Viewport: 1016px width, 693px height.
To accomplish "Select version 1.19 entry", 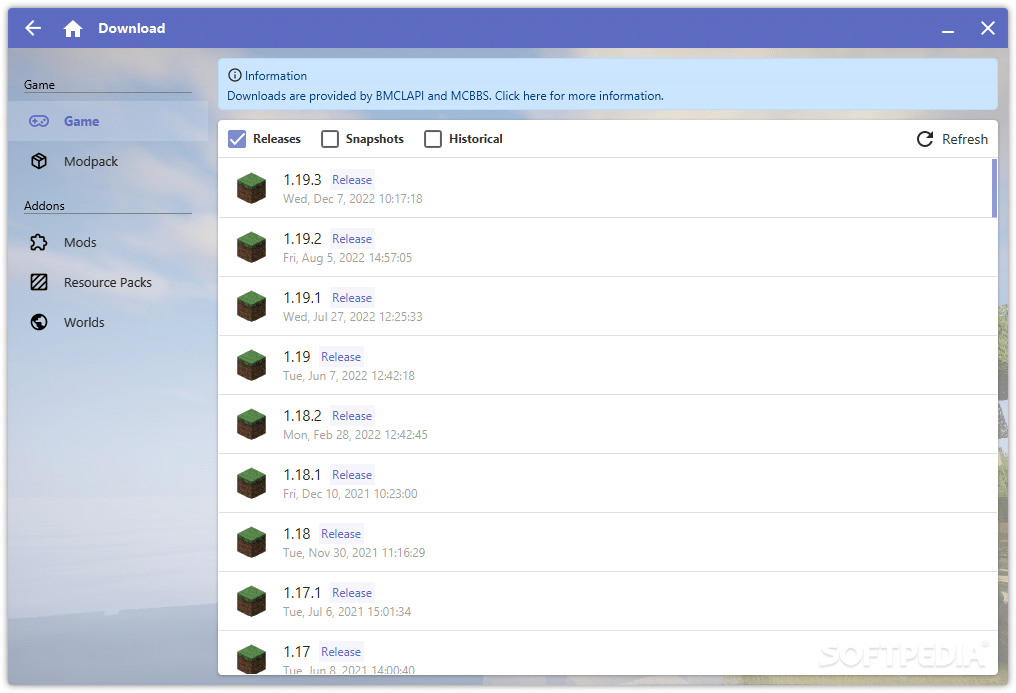I will tap(607, 365).
